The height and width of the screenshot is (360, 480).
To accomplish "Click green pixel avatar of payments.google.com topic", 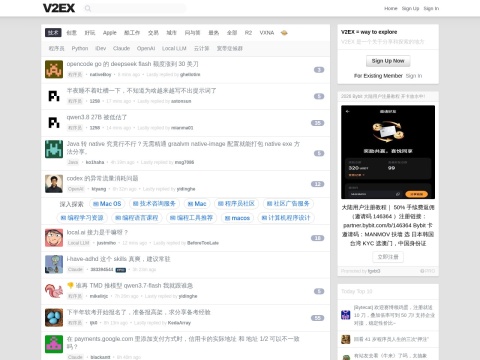I will (54, 344).
